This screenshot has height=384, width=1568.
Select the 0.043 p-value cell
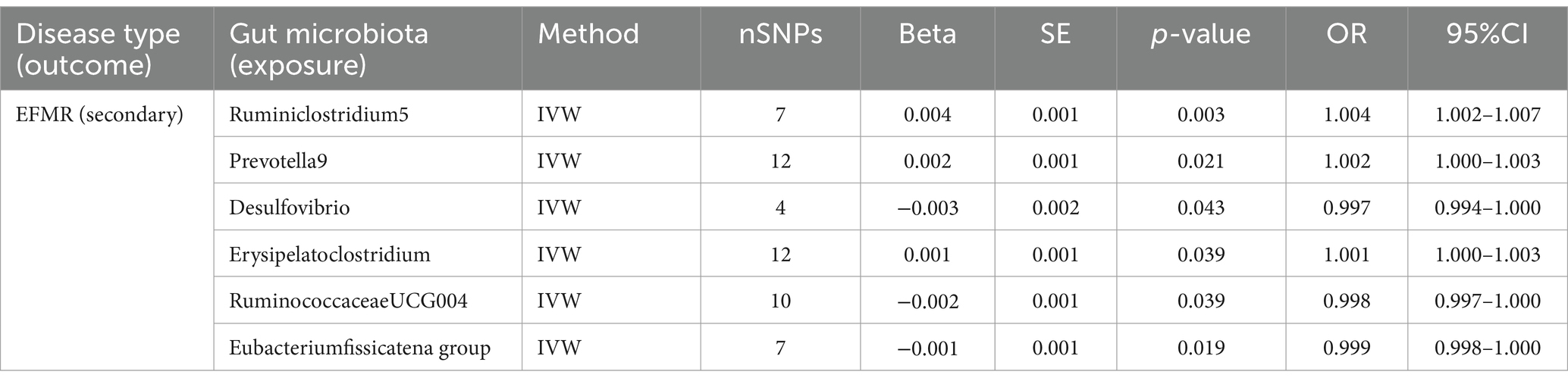pyautogui.click(x=1201, y=208)
